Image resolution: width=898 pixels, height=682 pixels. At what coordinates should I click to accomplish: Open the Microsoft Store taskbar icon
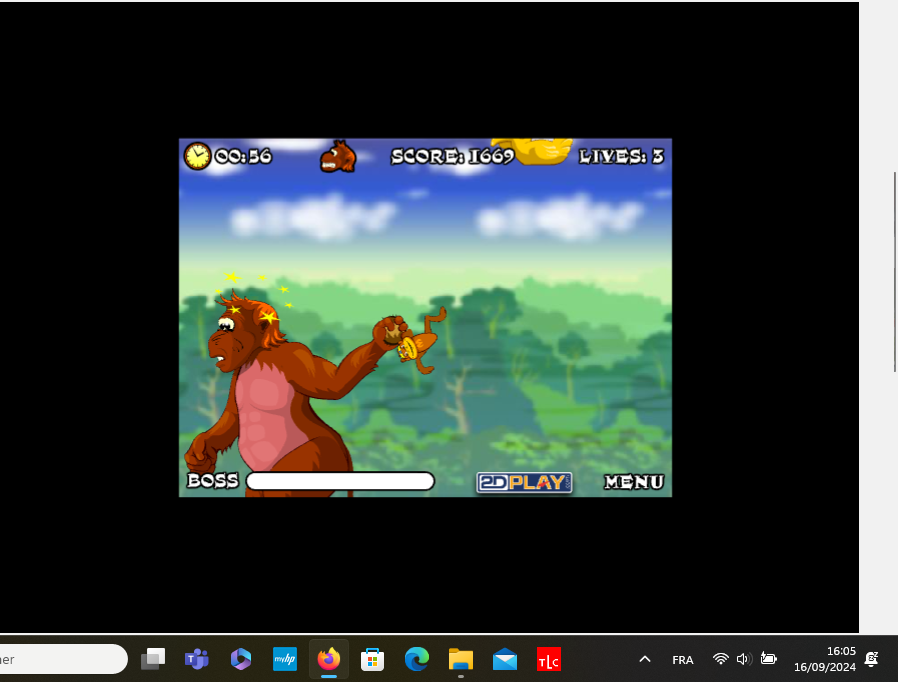tap(372, 659)
